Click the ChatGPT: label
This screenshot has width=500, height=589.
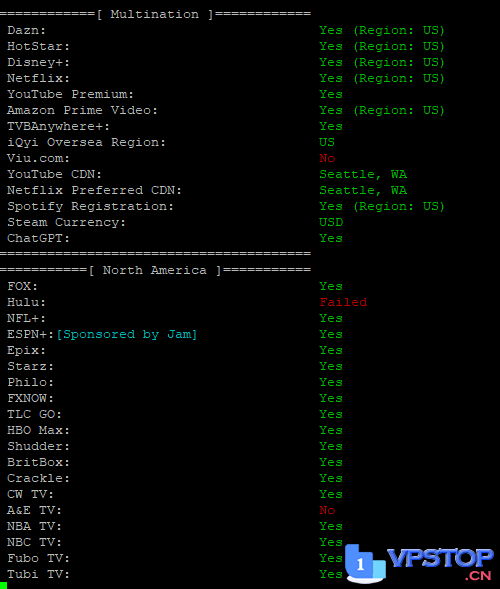click(38, 238)
